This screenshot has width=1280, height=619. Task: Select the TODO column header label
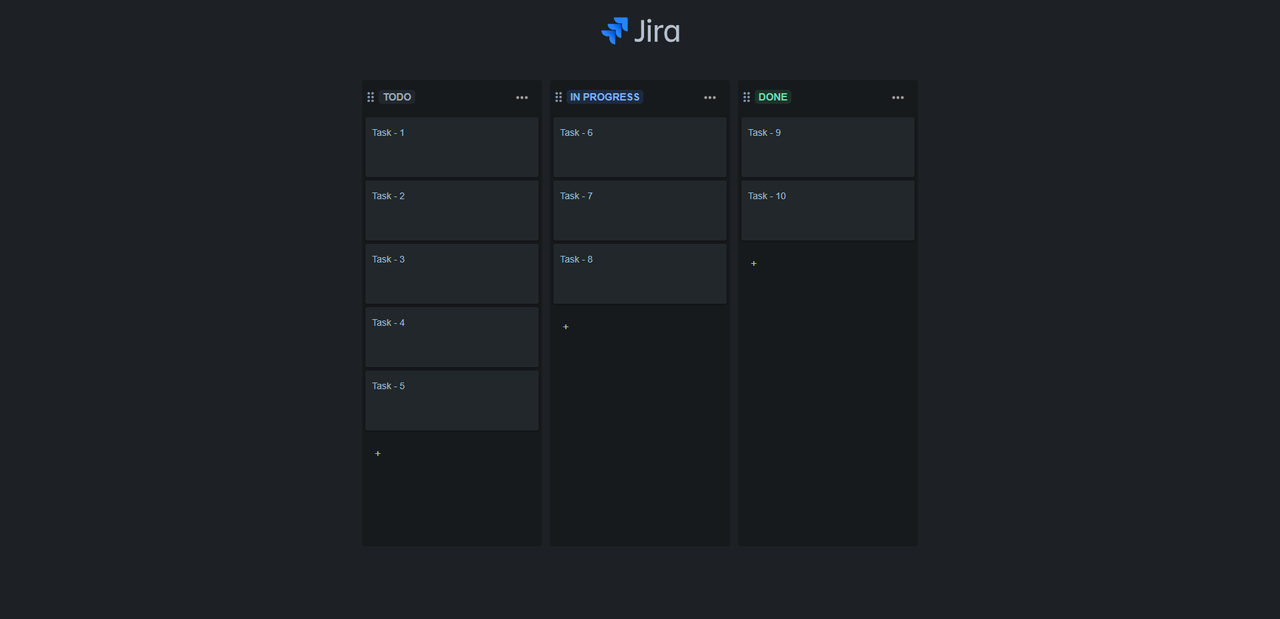coord(396,97)
